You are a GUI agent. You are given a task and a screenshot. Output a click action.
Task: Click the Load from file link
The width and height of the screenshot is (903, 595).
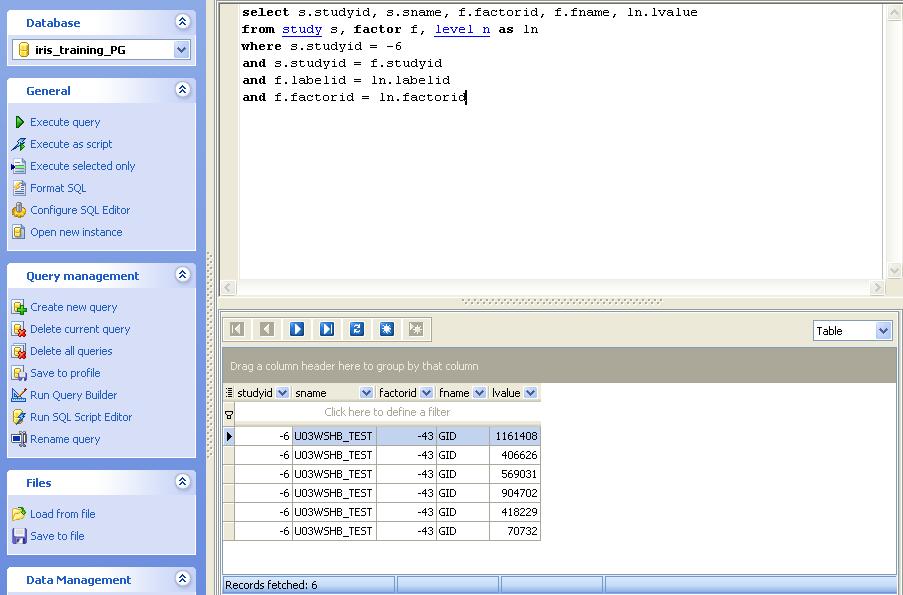[63, 514]
